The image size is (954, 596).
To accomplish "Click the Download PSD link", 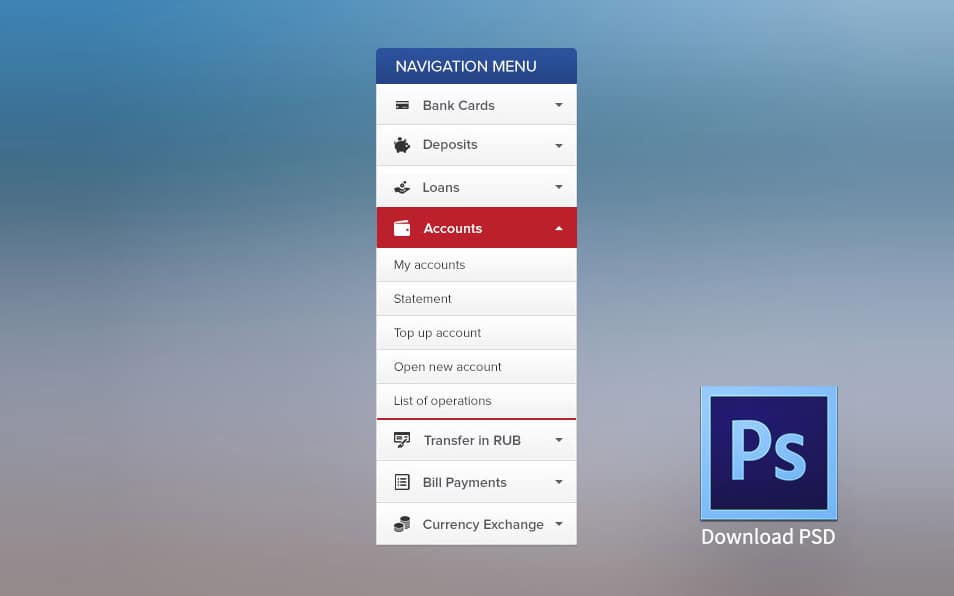I will tap(768, 537).
